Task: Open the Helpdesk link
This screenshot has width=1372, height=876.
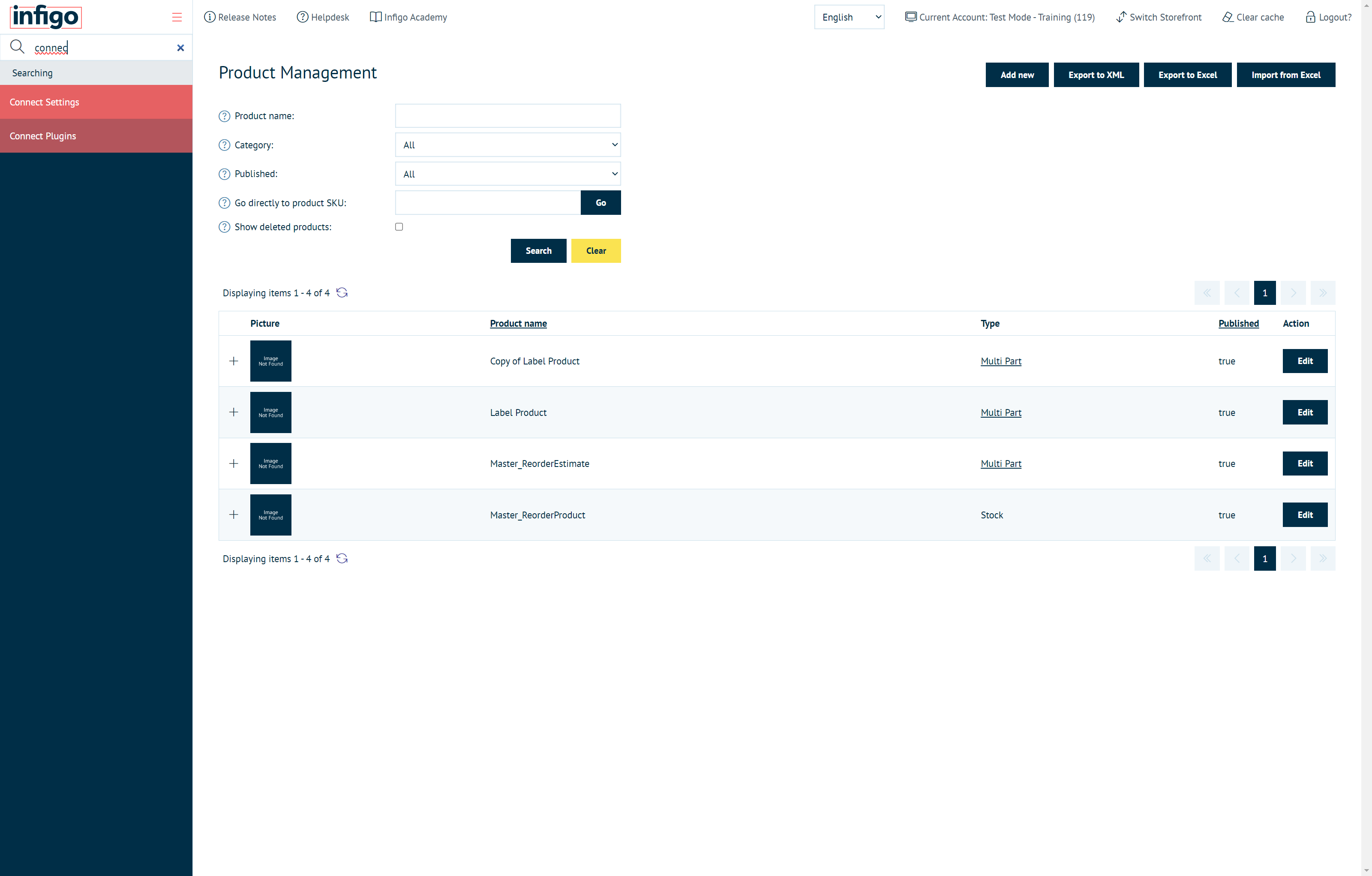Action: coord(322,17)
